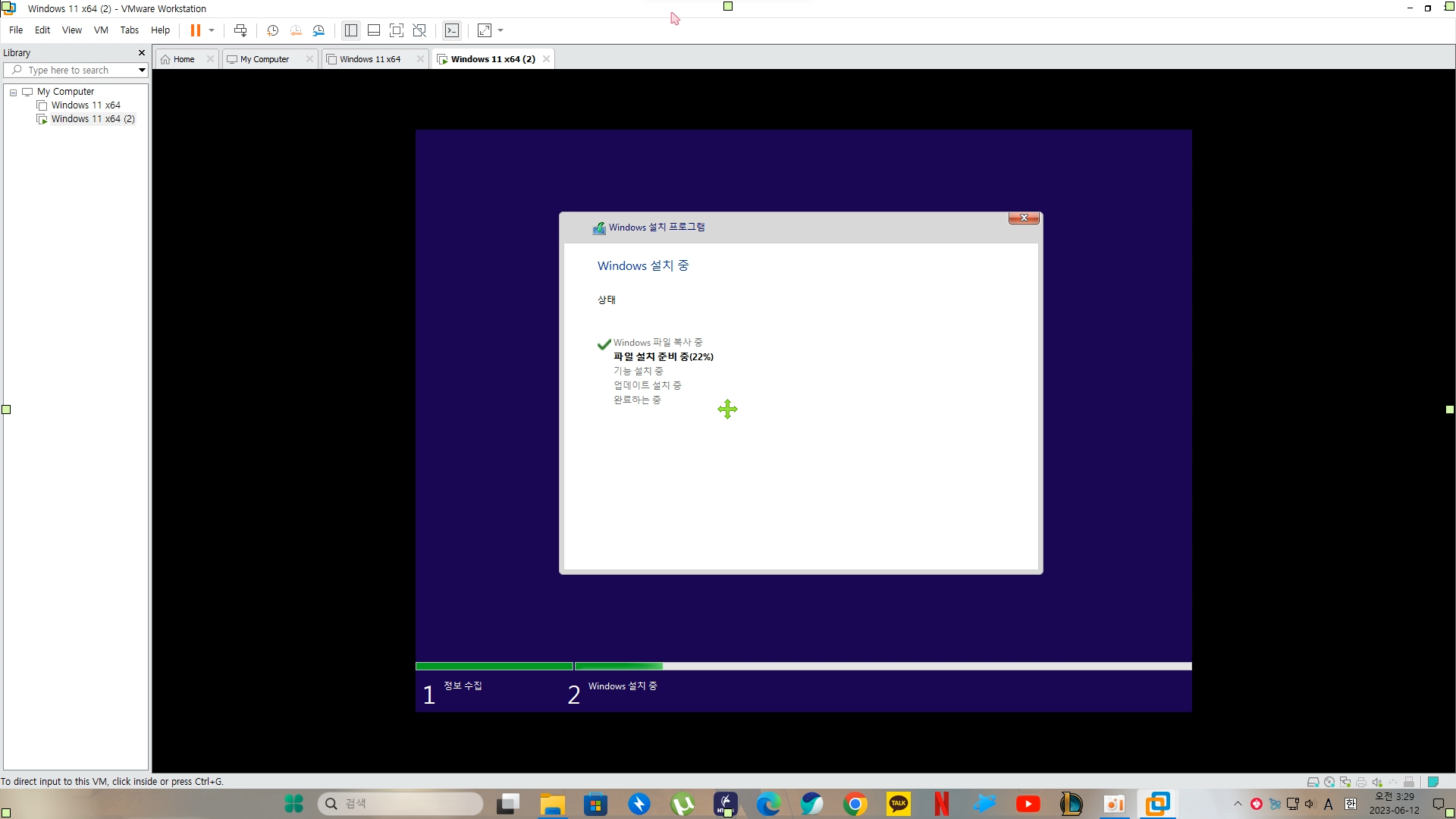Viewport: 1456px width, 819px height.
Task: Collapse the My Computer tree node
Action: (13, 92)
